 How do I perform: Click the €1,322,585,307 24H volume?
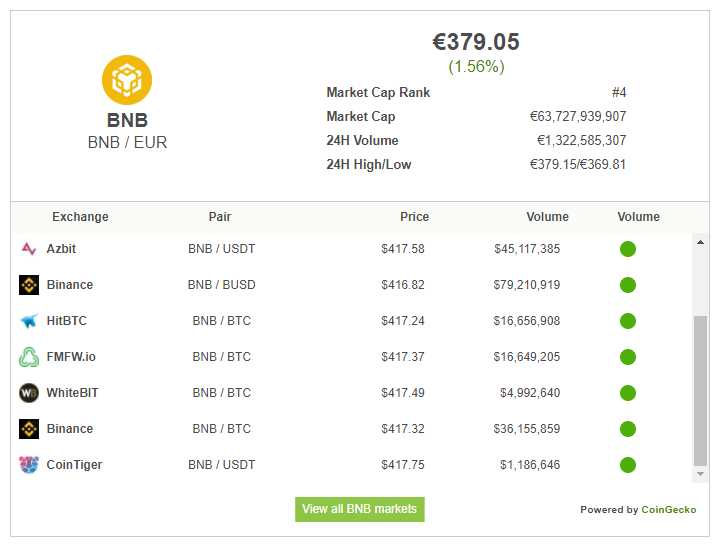point(582,140)
